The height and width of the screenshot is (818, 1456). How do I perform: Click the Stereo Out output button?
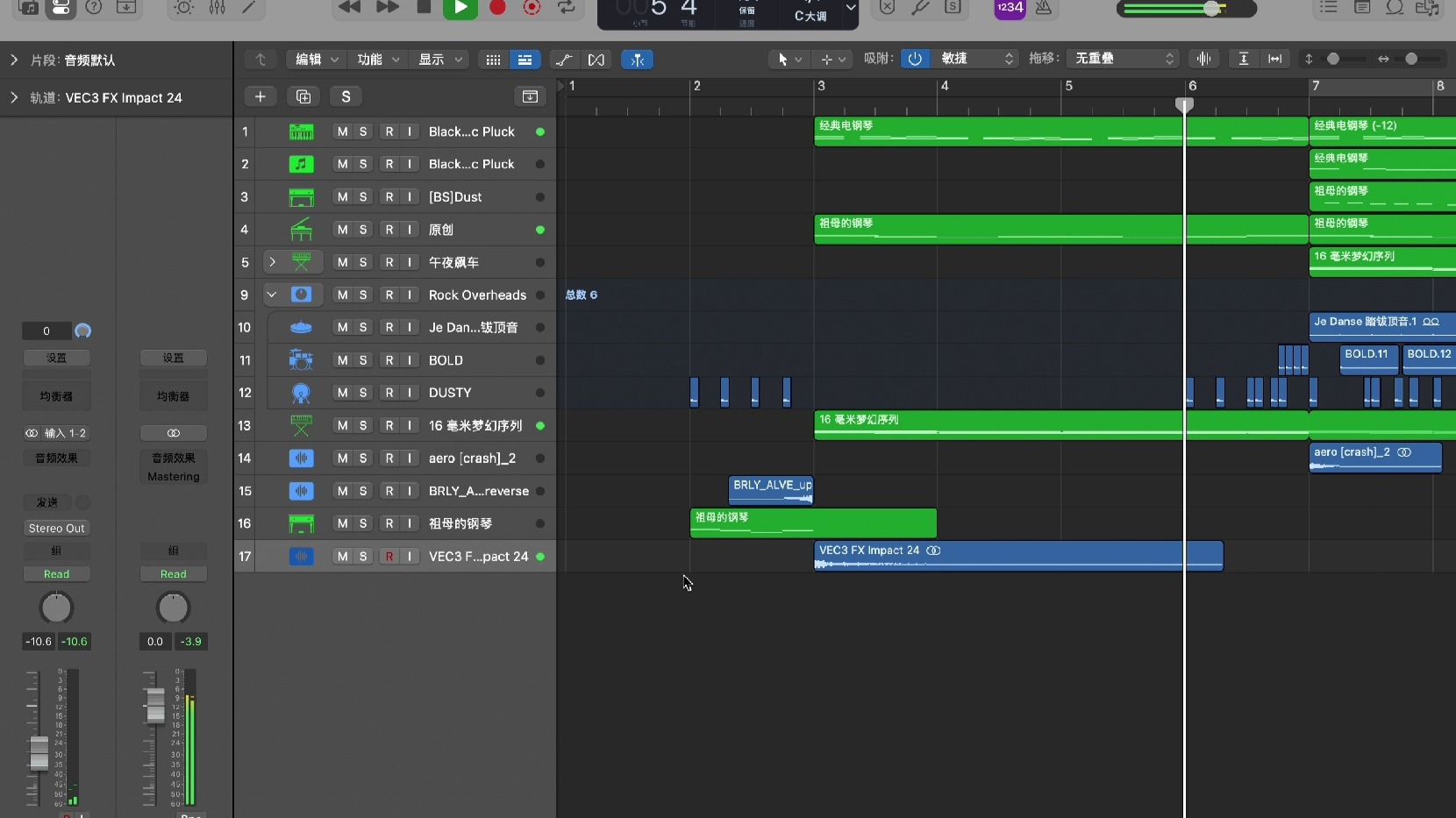(x=56, y=528)
